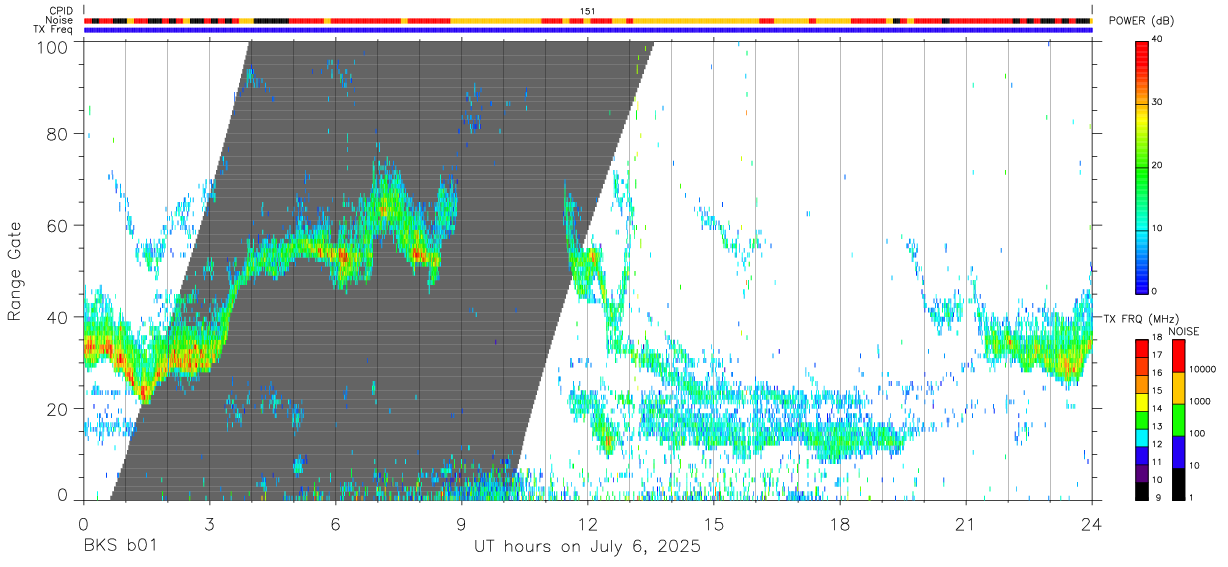Click noise scale label '100'
1228x567 pixels.
tap(1197, 433)
